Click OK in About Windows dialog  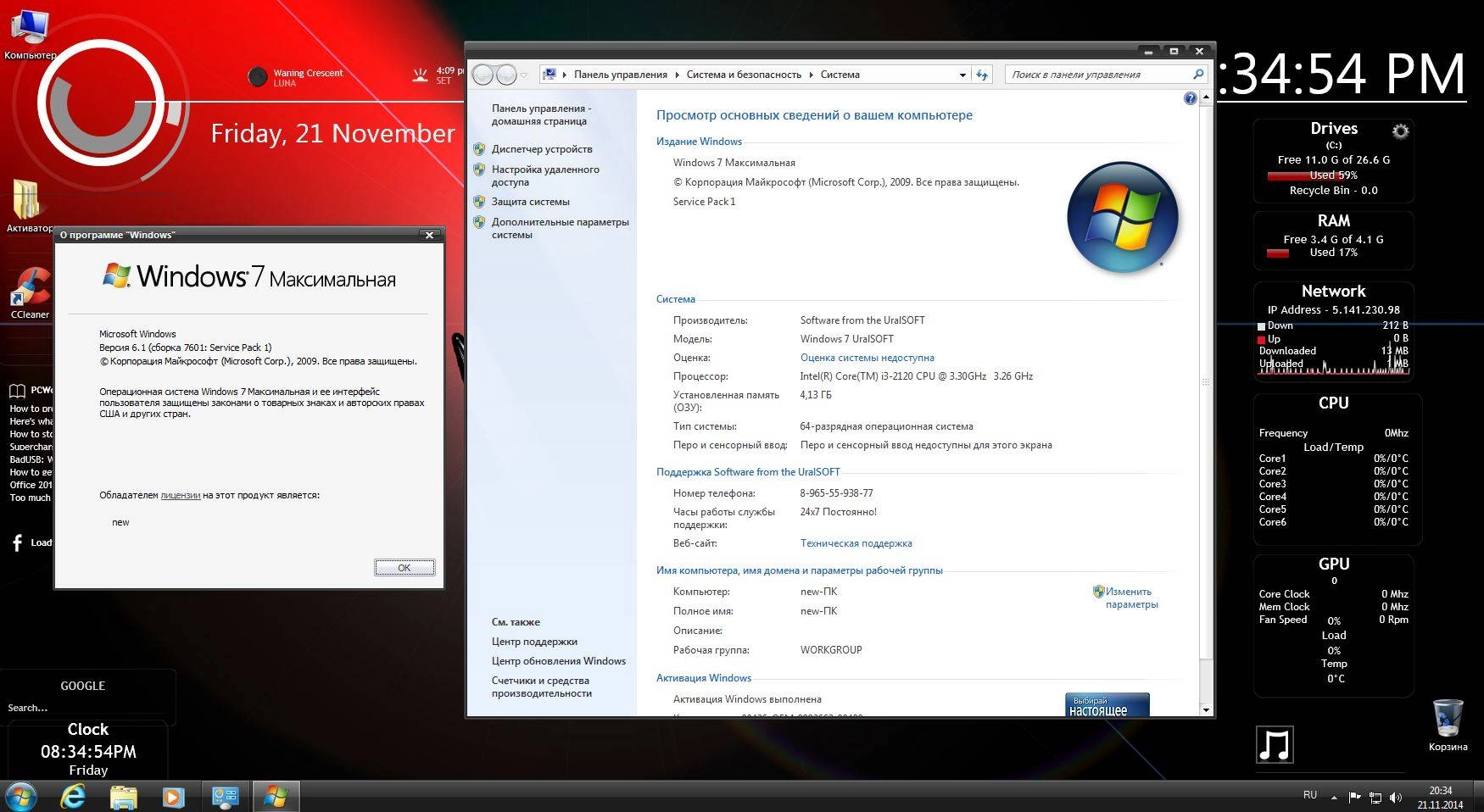pyautogui.click(x=404, y=568)
